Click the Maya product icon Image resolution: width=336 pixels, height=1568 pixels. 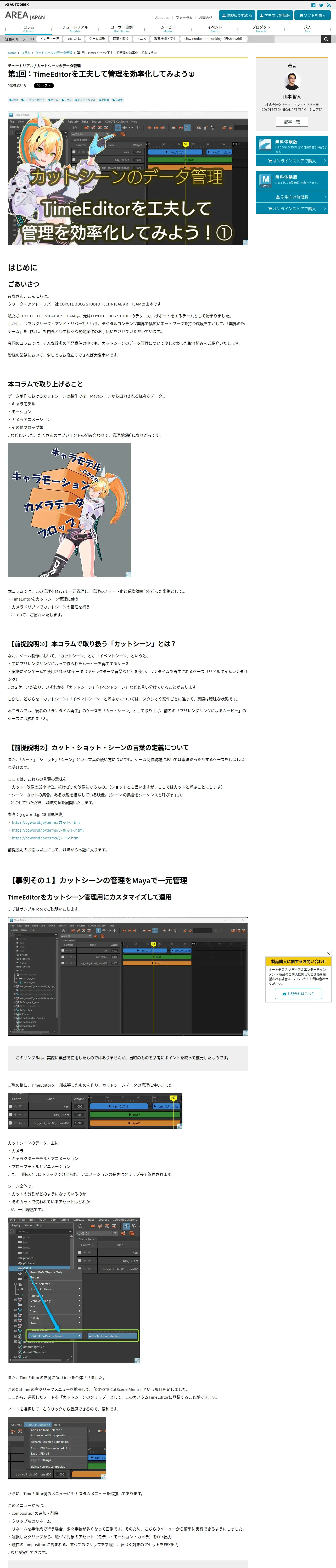265,181
